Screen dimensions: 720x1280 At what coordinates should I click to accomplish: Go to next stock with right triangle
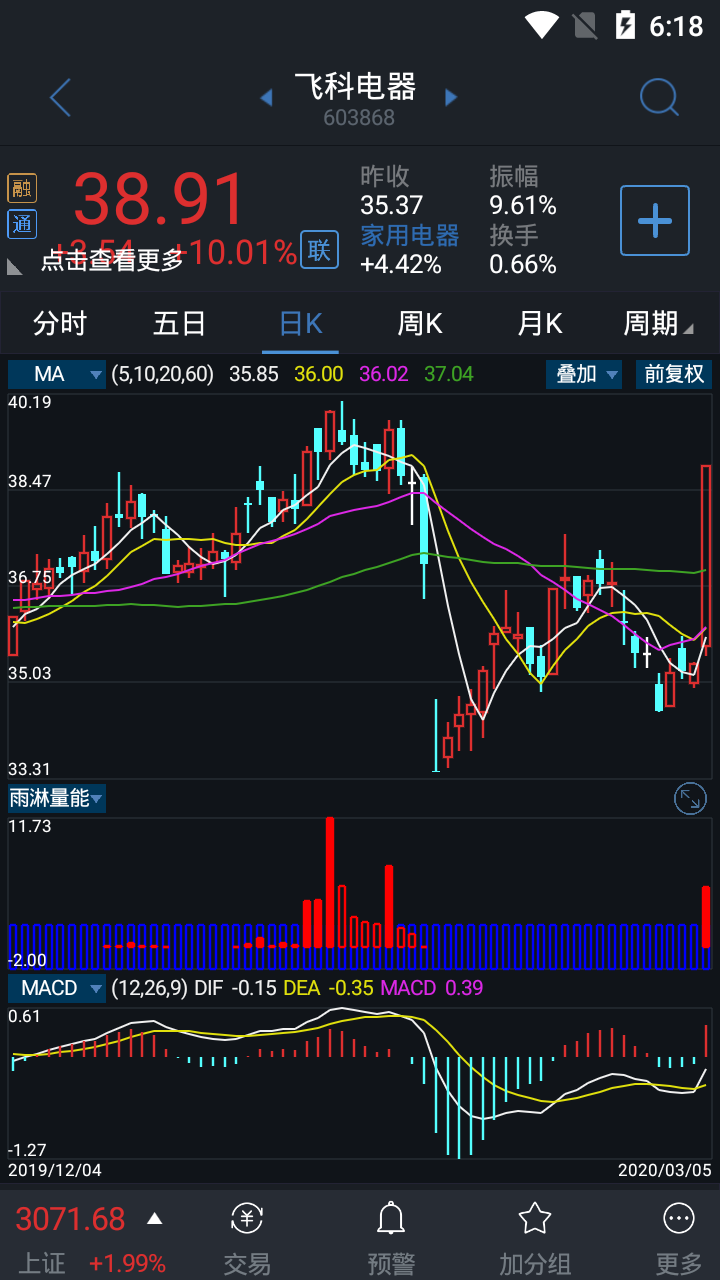[x=451, y=97]
